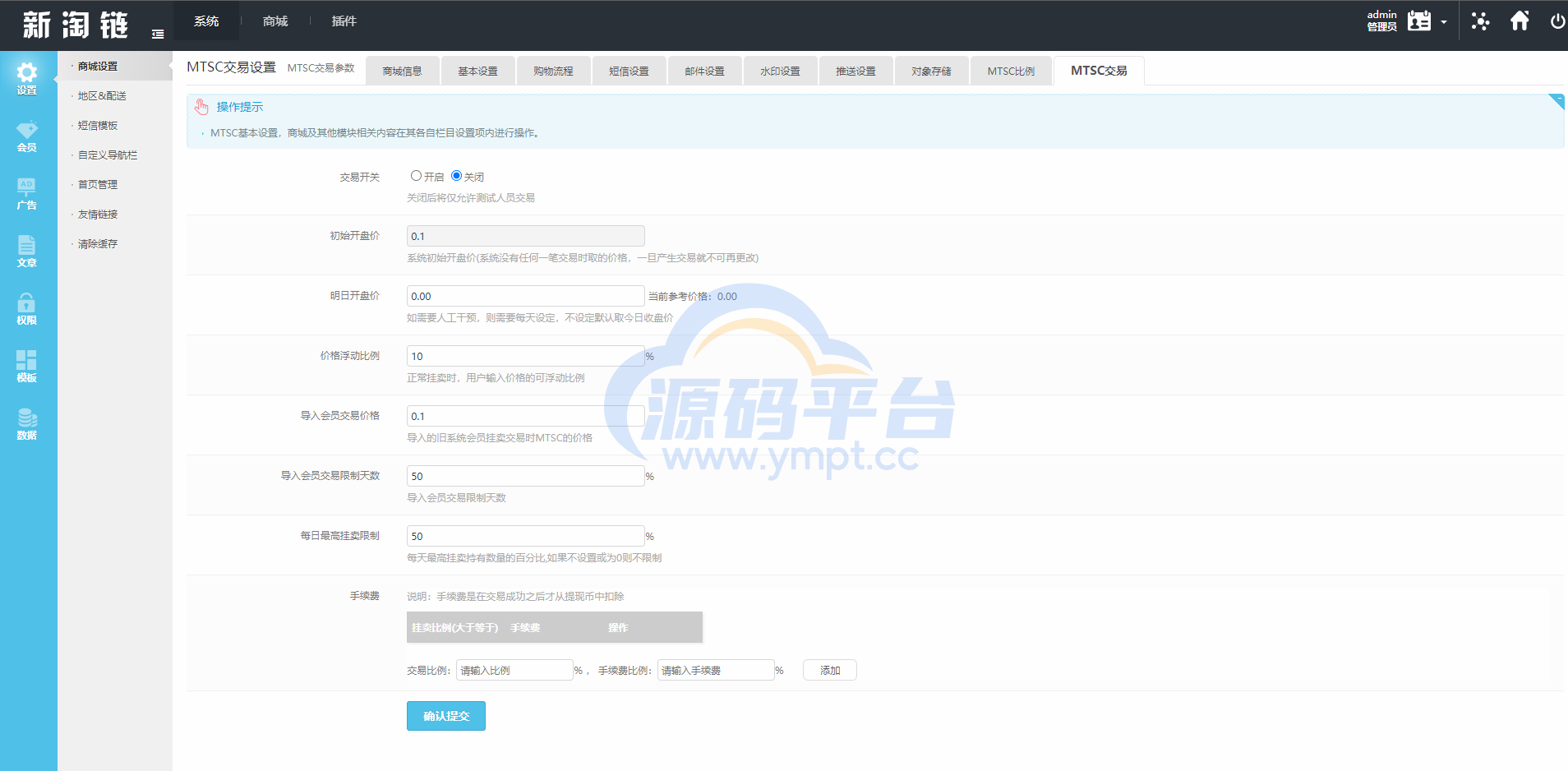Switch to the 基本设置 tab
Viewport: 1568px width, 771px height.
point(477,72)
